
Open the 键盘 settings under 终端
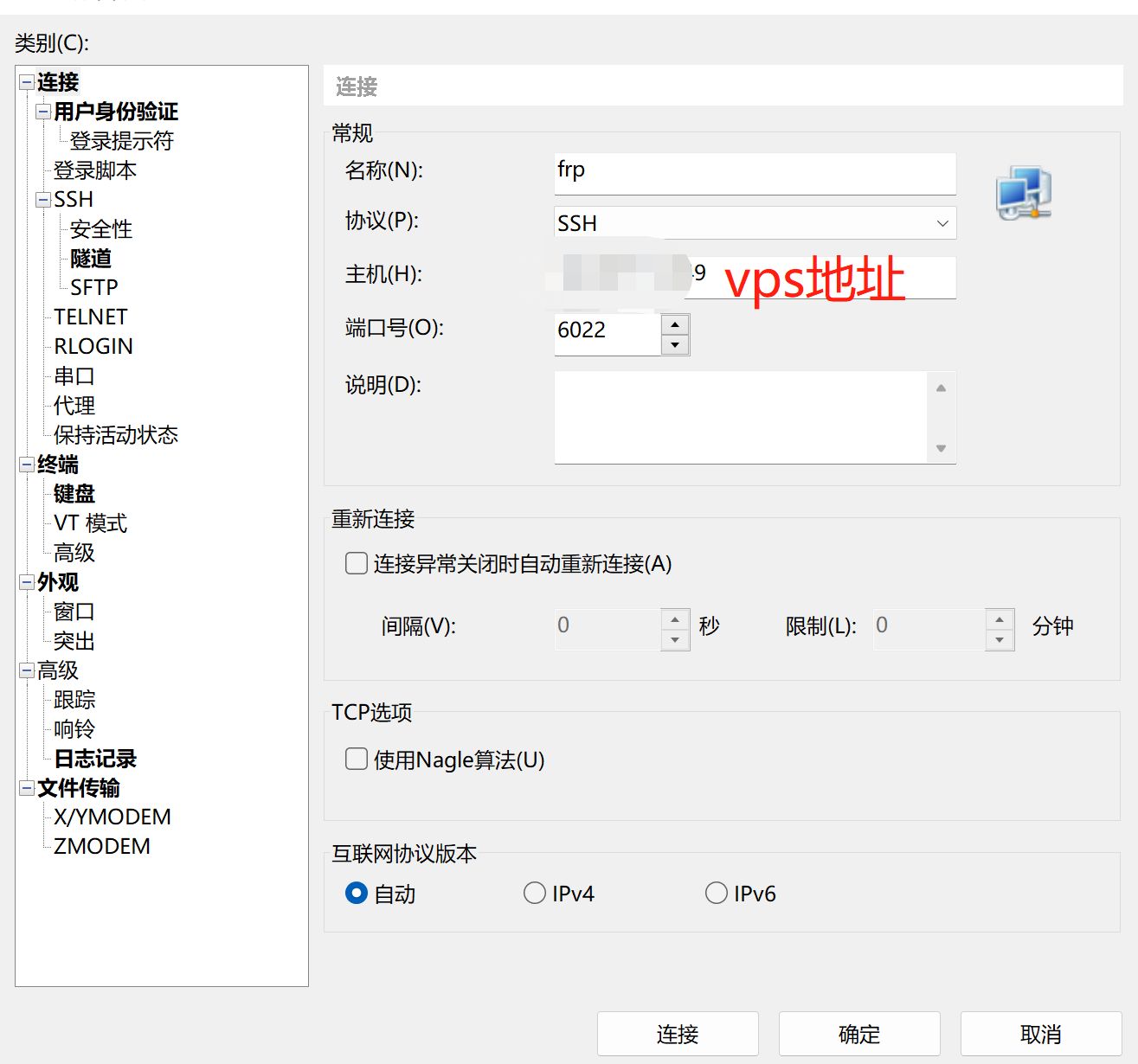point(74,493)
